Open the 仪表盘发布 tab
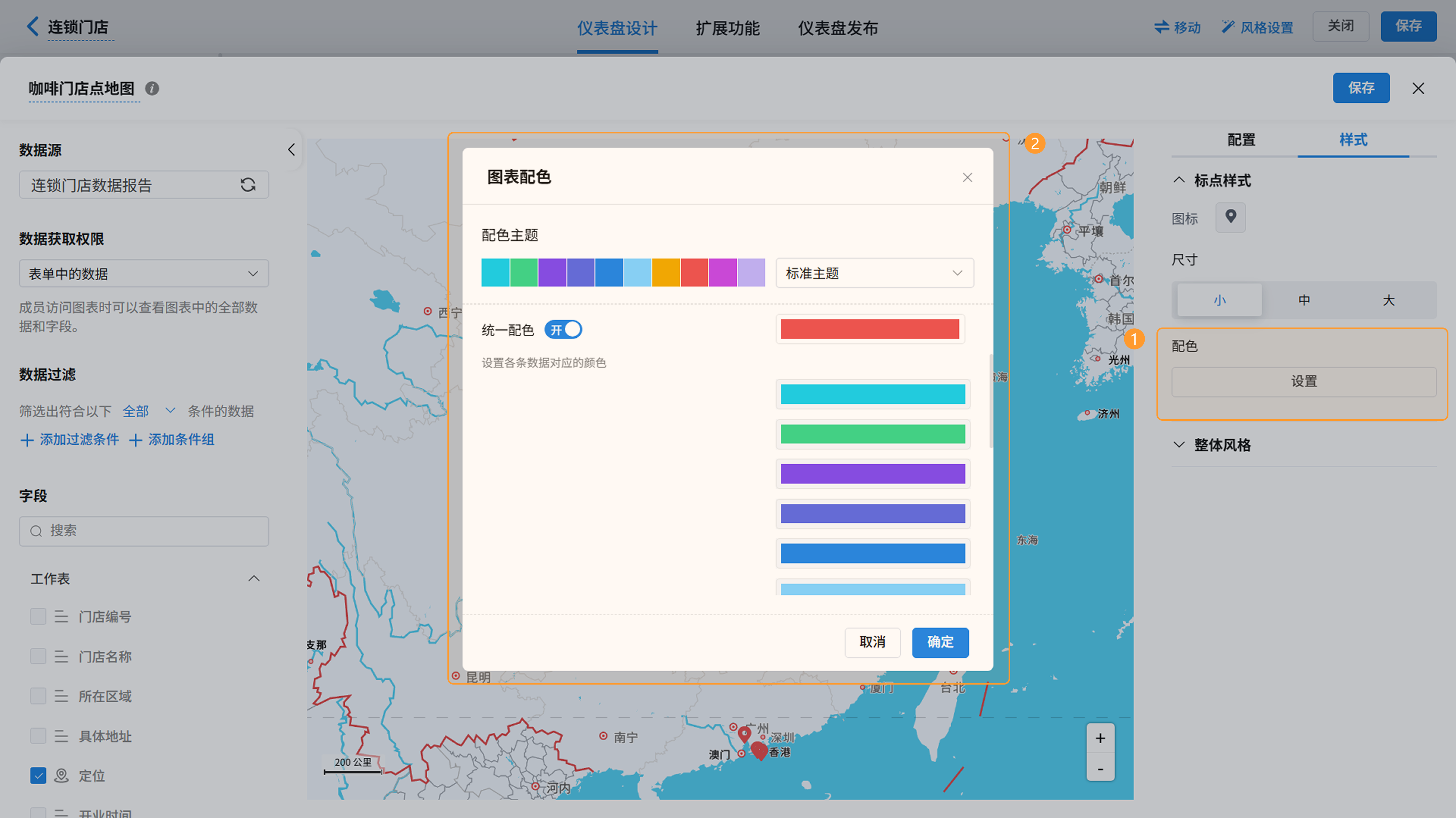The image size is (1456, 818). coord(837,28)
